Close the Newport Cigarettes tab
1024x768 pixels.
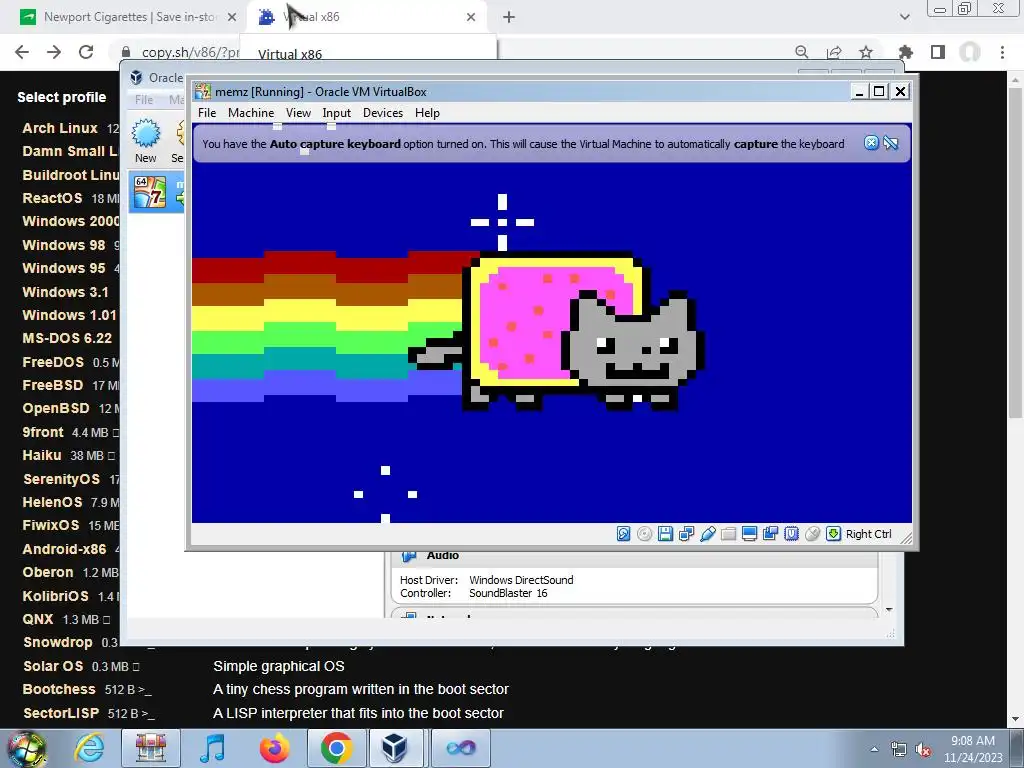(x=232, y=17)
